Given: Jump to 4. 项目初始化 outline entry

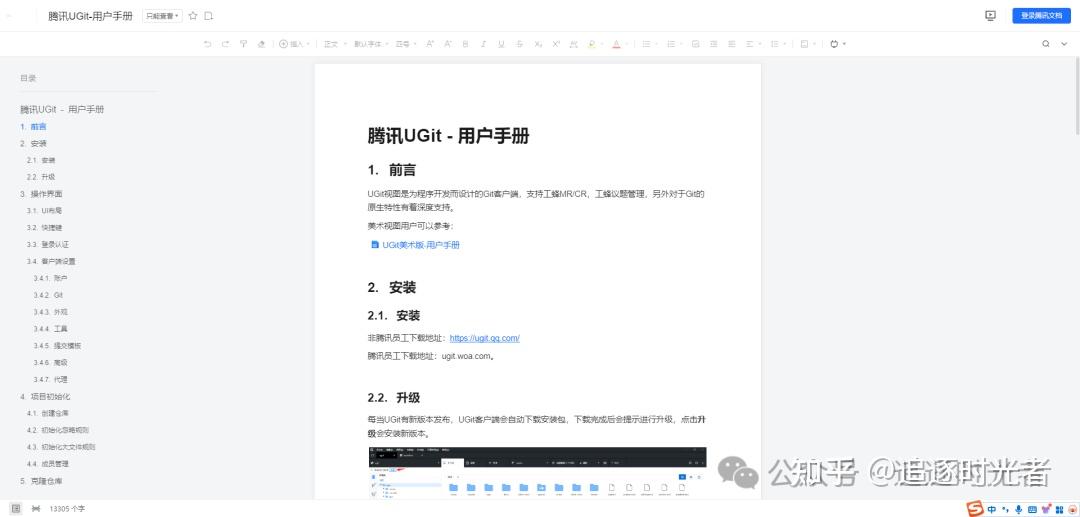Looking at the screenshot, I should (x=45, y=397).
